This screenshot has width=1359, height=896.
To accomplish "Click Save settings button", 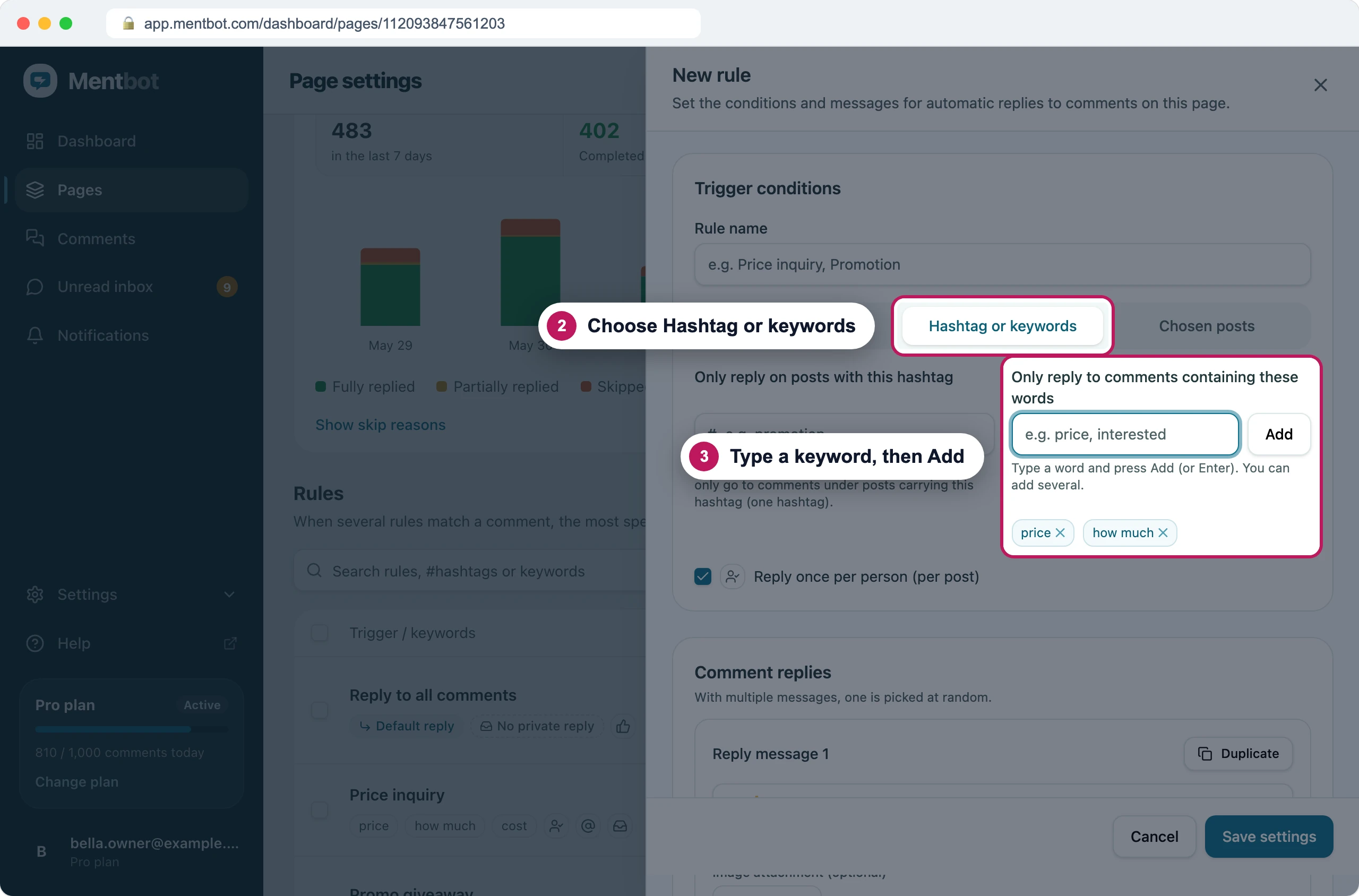I will point(1269,837).
